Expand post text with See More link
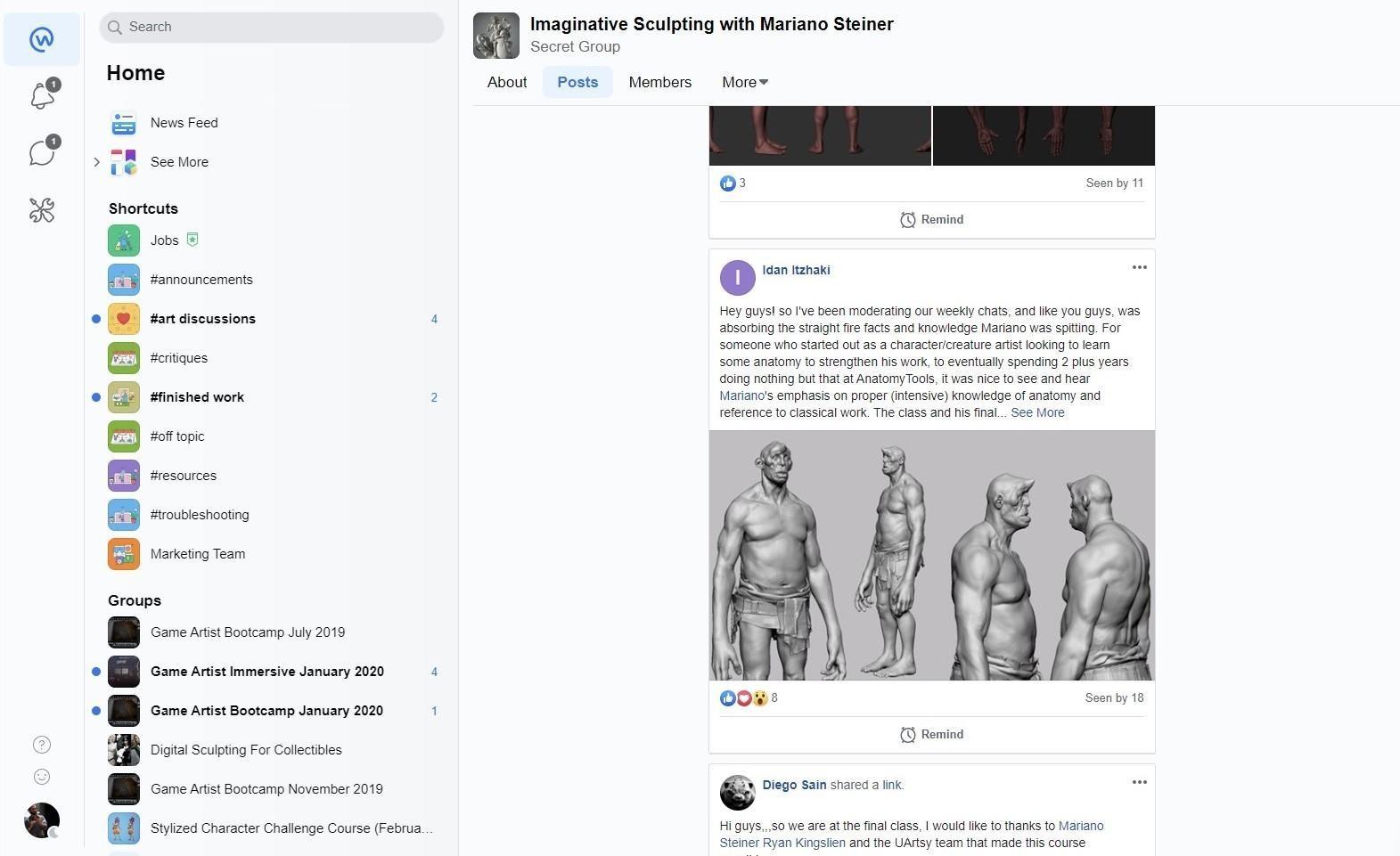The width and height of the screenshot is (1400, 856). click(1037, 412)
